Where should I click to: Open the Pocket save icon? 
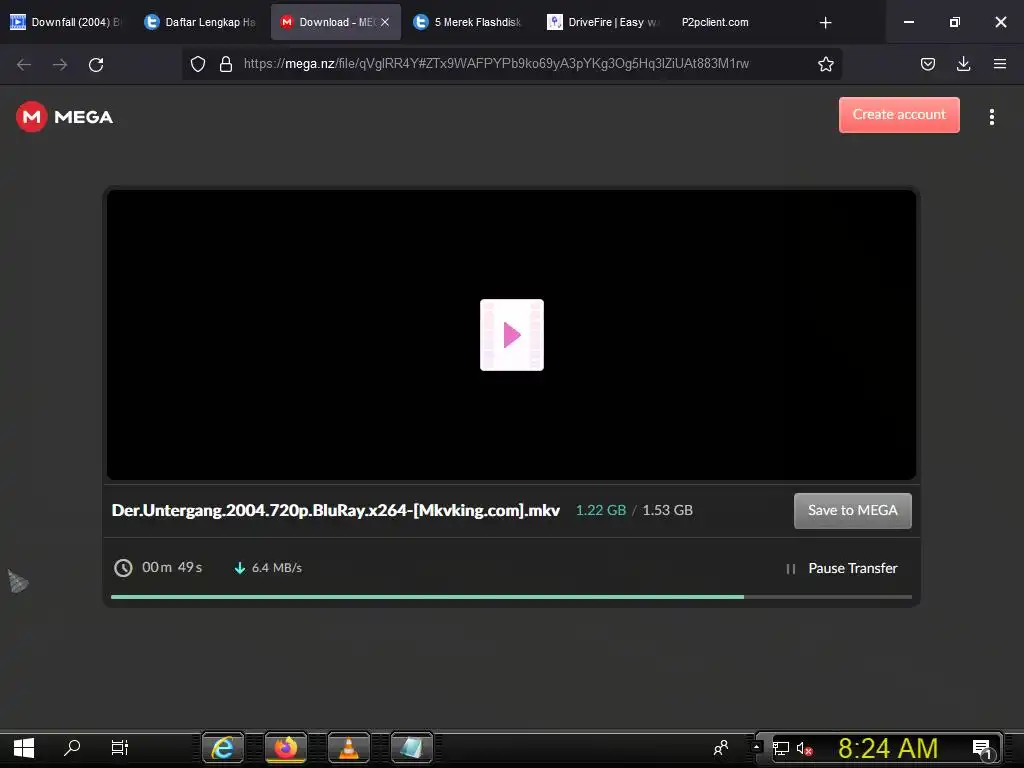point(927,64)
